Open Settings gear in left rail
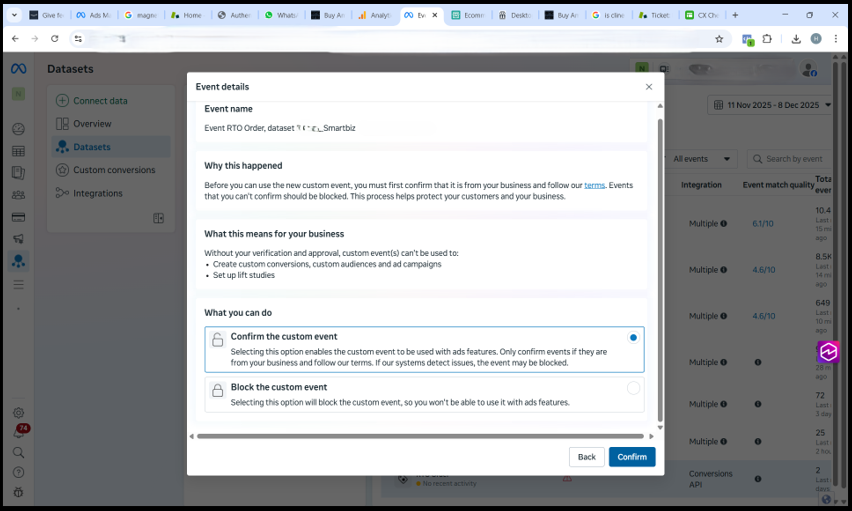The height and width of the screenshot is (511, 852). [x=18, y=413]
